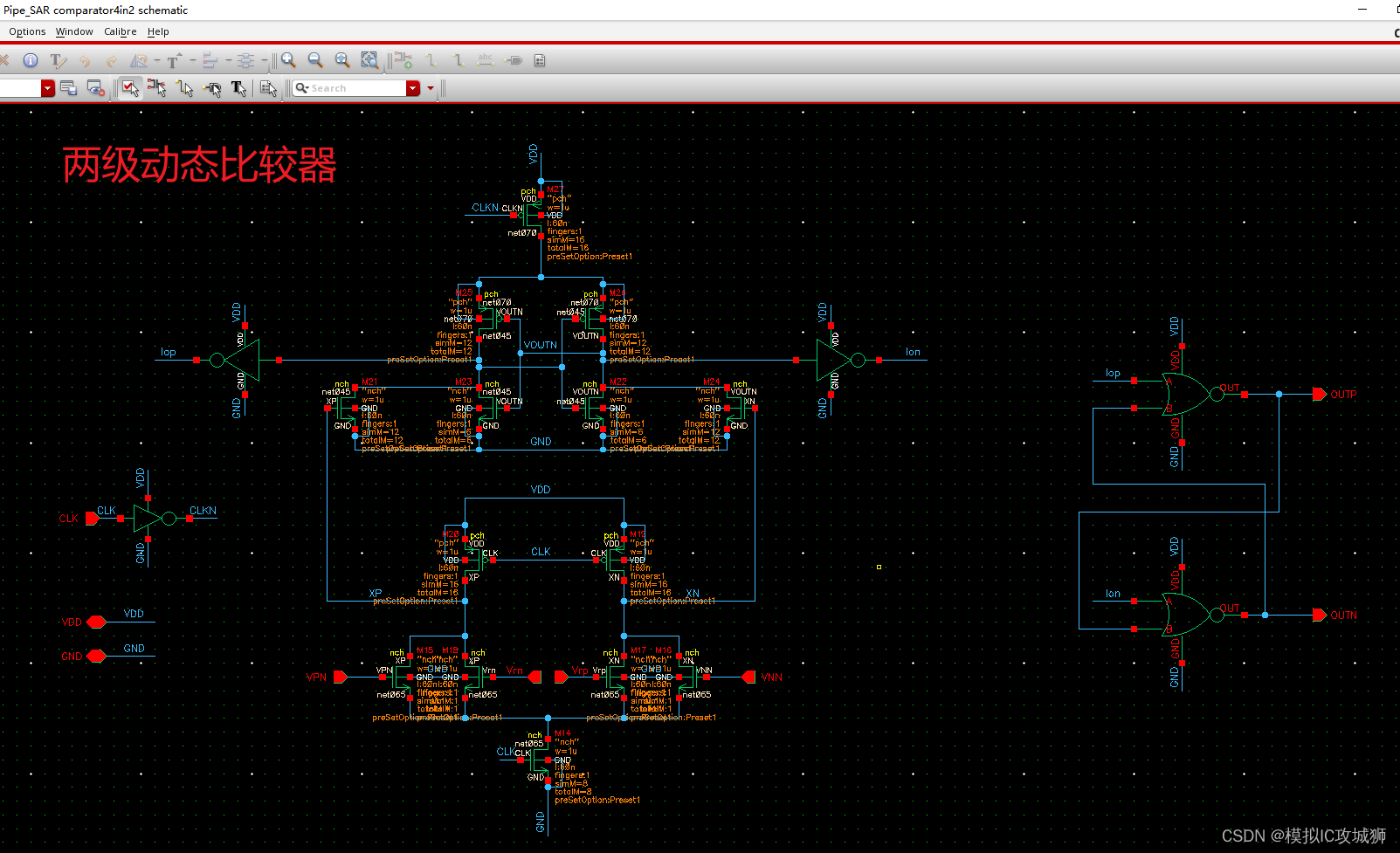Click the Undo arrow icon

tap(85, 61)
